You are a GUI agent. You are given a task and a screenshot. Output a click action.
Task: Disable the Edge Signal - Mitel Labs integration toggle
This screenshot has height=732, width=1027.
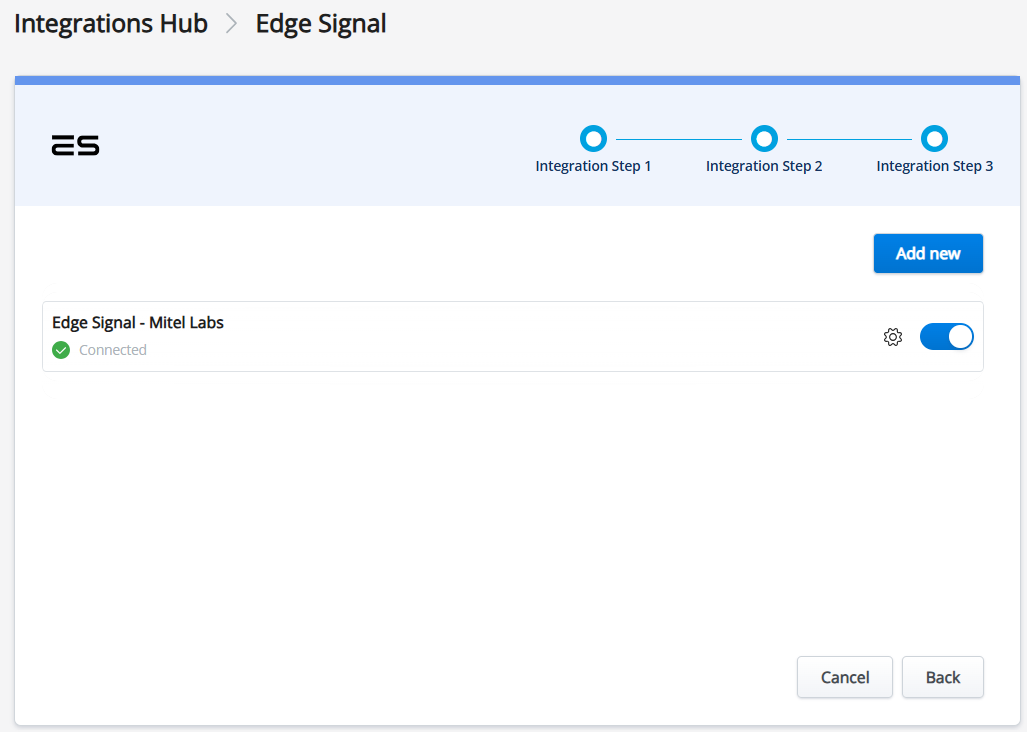pos(946,337)
